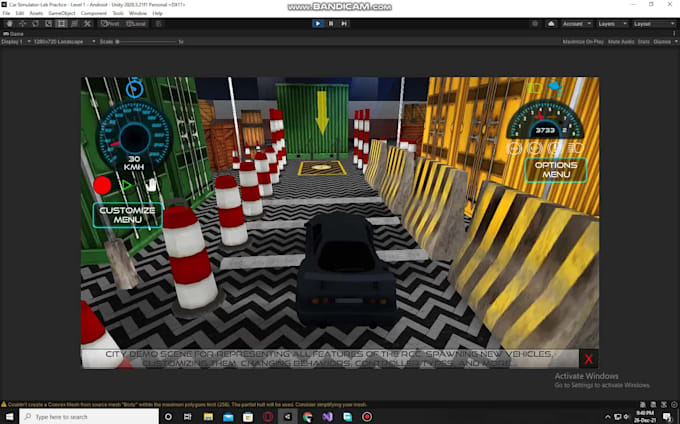Click the speedometer gauge showing 30 KMH
This screenshot has width=680, height=424.
(134, 137)
